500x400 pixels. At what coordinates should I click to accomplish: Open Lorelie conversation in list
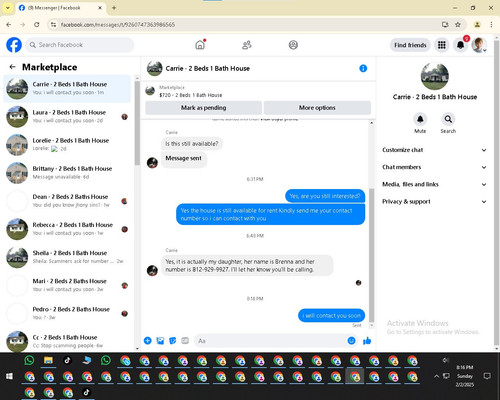click(67, 145)
